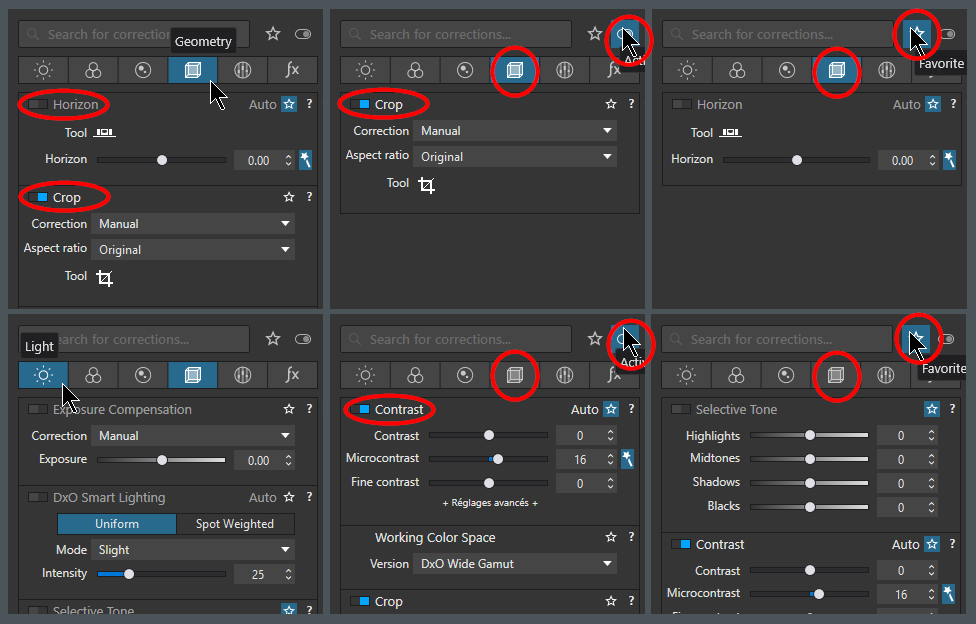Click the DxO Smart Lighting favorite star
This screenshot has height=624, width=976.
(x=289, y=497)
